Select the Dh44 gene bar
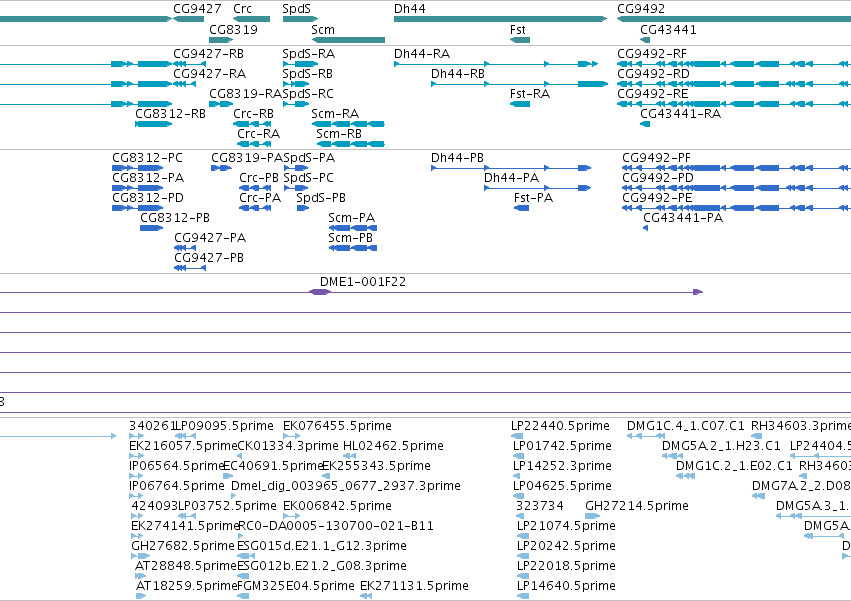 tap(500, 19)
